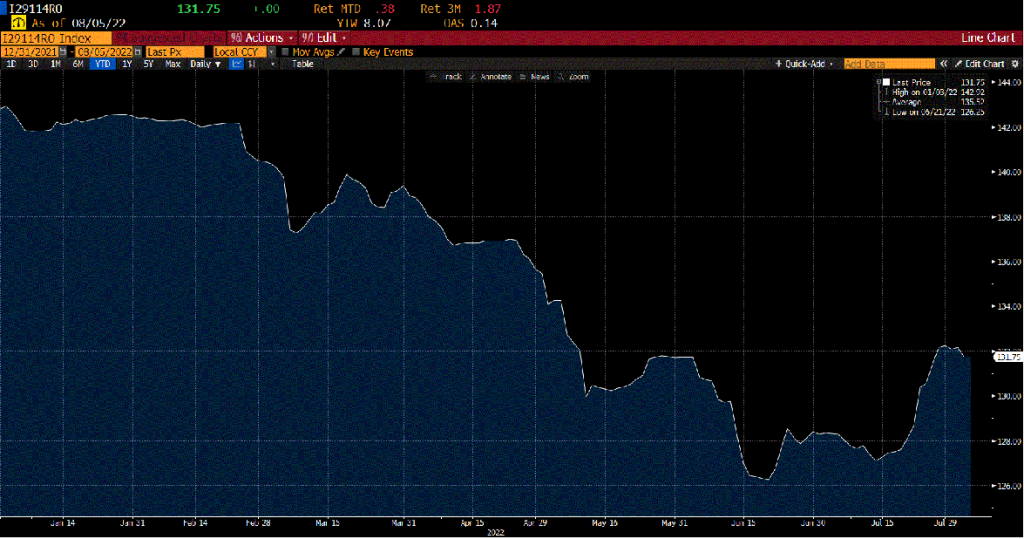Open the Daily periodicity dropdown
The width and height of the screenshot is (1024, 539).
[206, 63]
